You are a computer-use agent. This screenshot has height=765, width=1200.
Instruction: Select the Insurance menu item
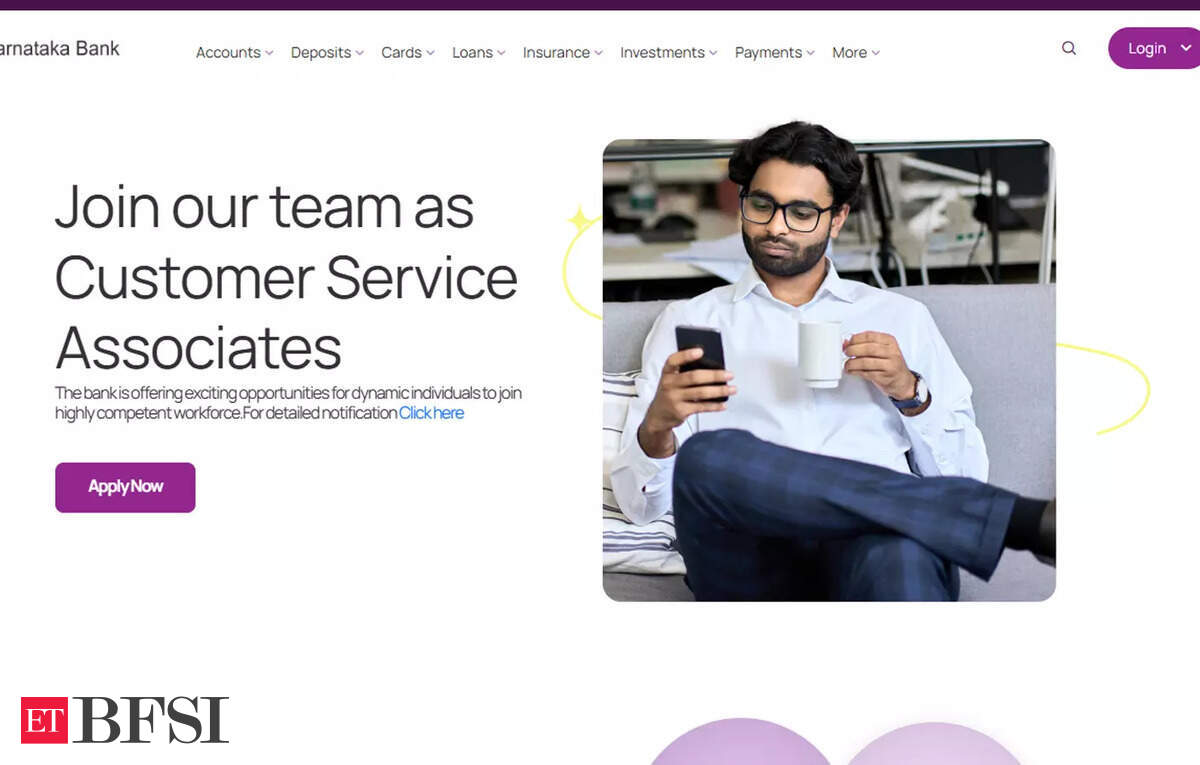point(563,53)
